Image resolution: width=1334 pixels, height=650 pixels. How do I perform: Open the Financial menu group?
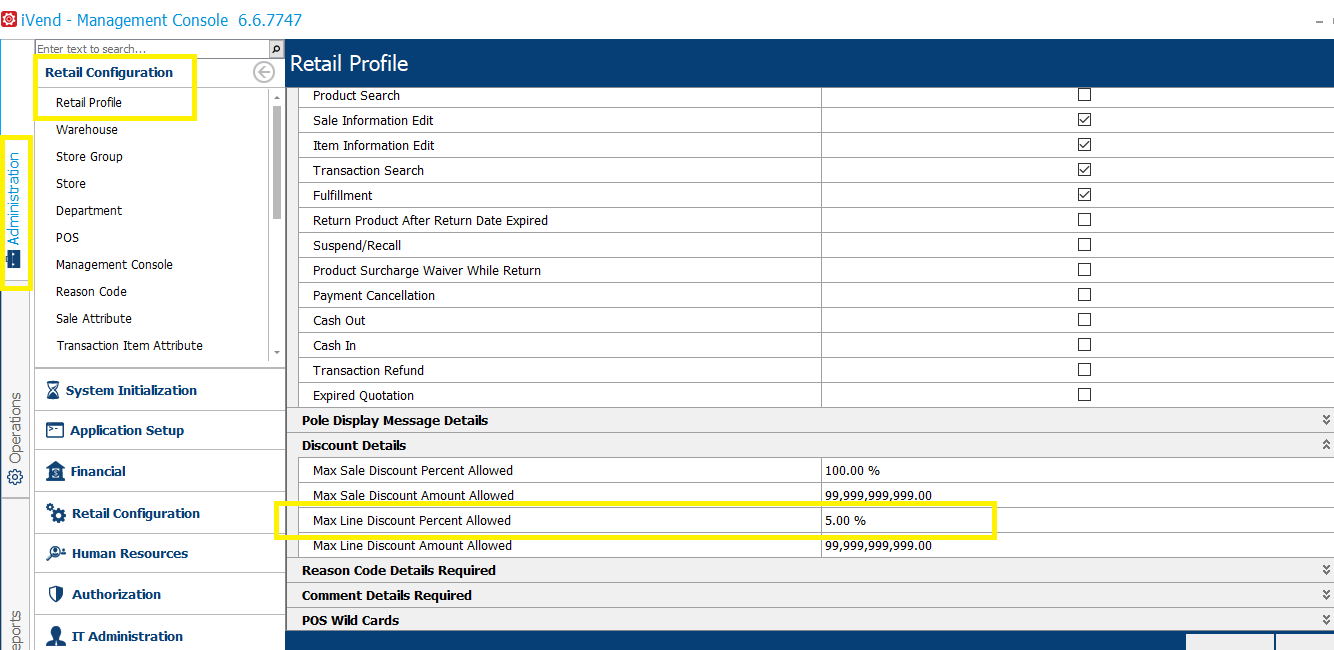tap(160, 471)
